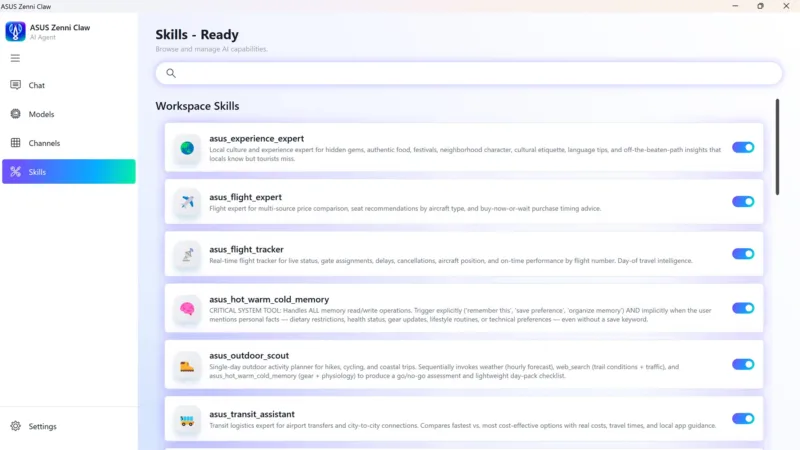
Task: Click the skills list vertical scrollbar
Action: [777, 147]
